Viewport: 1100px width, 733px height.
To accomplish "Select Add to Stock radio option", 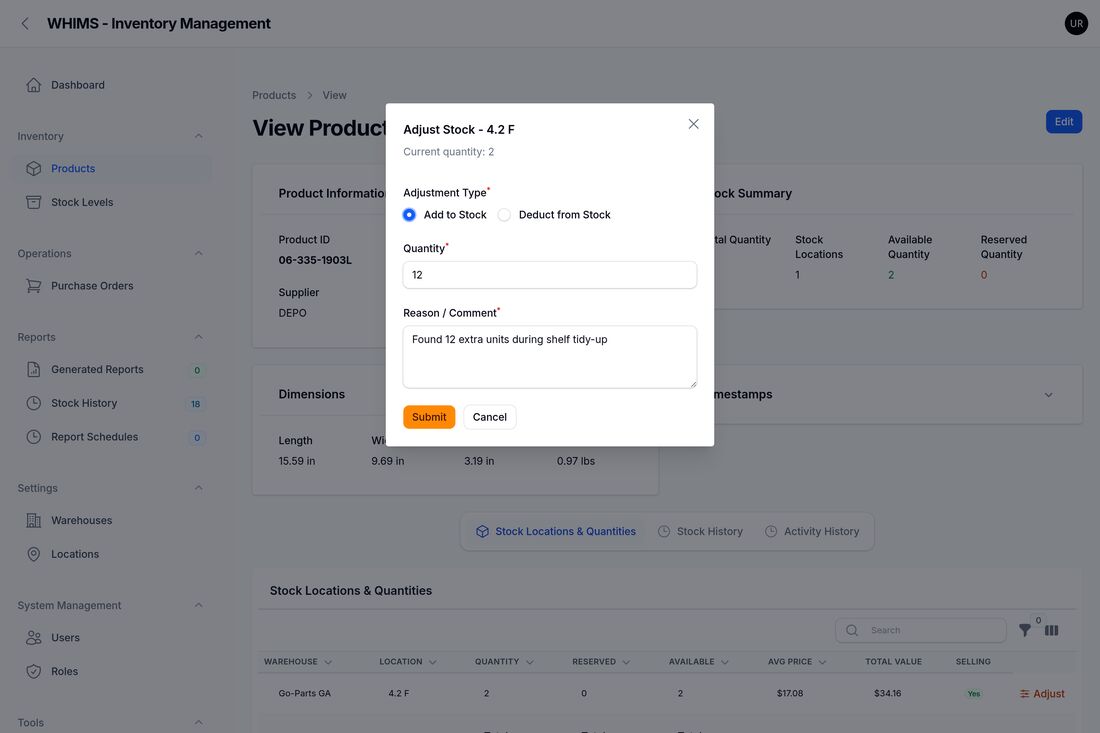I will click(x=409, y=215).
